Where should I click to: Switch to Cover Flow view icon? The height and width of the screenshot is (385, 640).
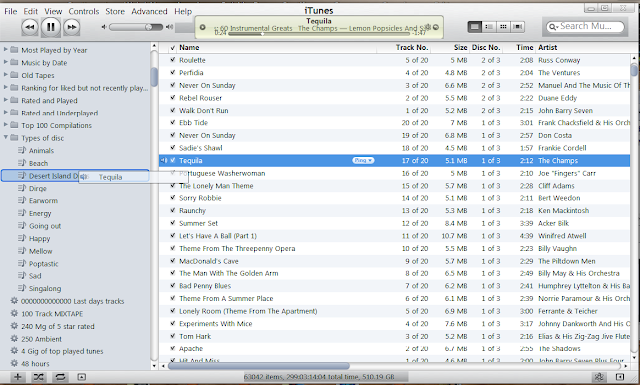(518, 27)
